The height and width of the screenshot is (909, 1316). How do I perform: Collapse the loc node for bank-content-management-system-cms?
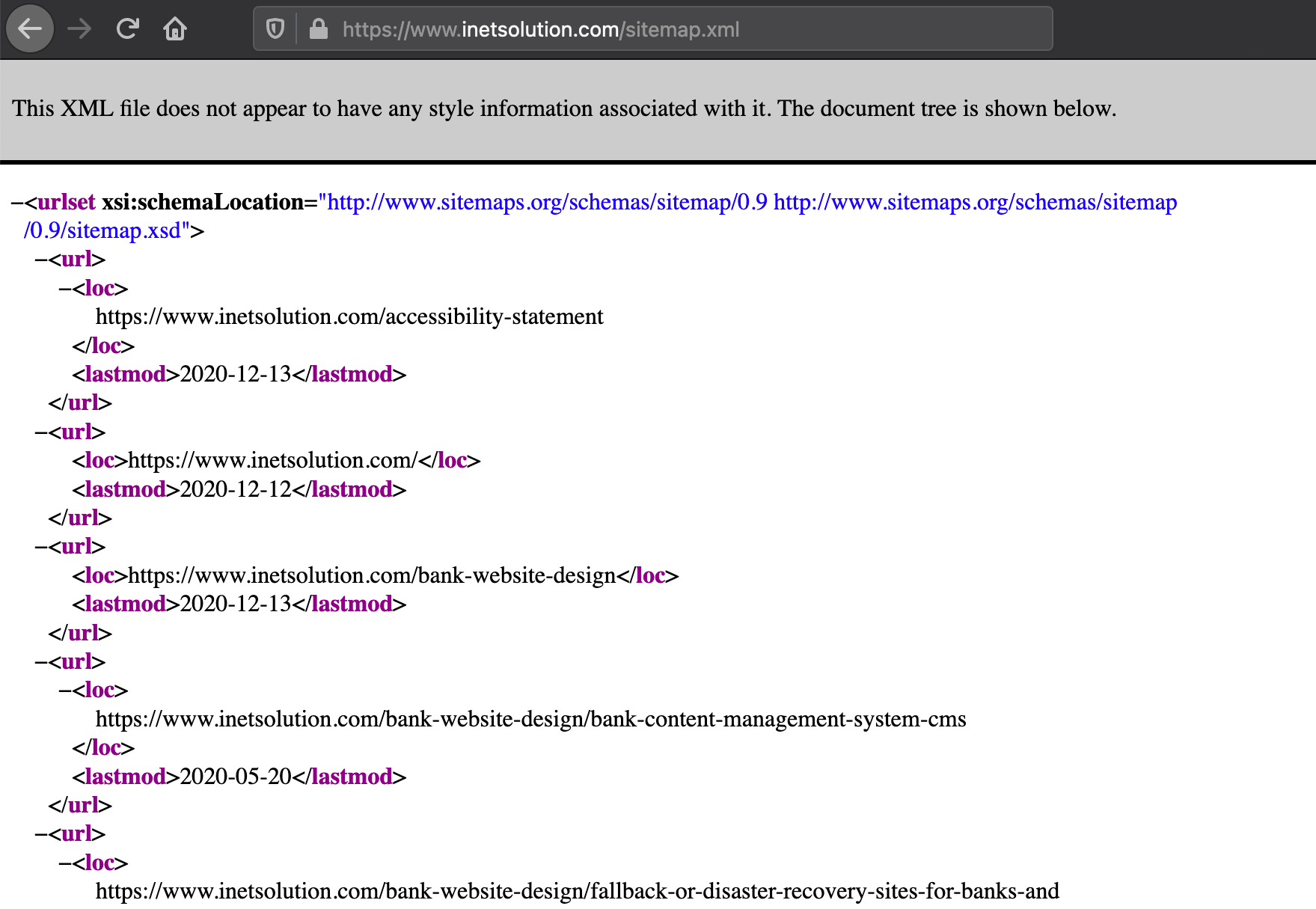pyautogui.click(x=65, y=691)
